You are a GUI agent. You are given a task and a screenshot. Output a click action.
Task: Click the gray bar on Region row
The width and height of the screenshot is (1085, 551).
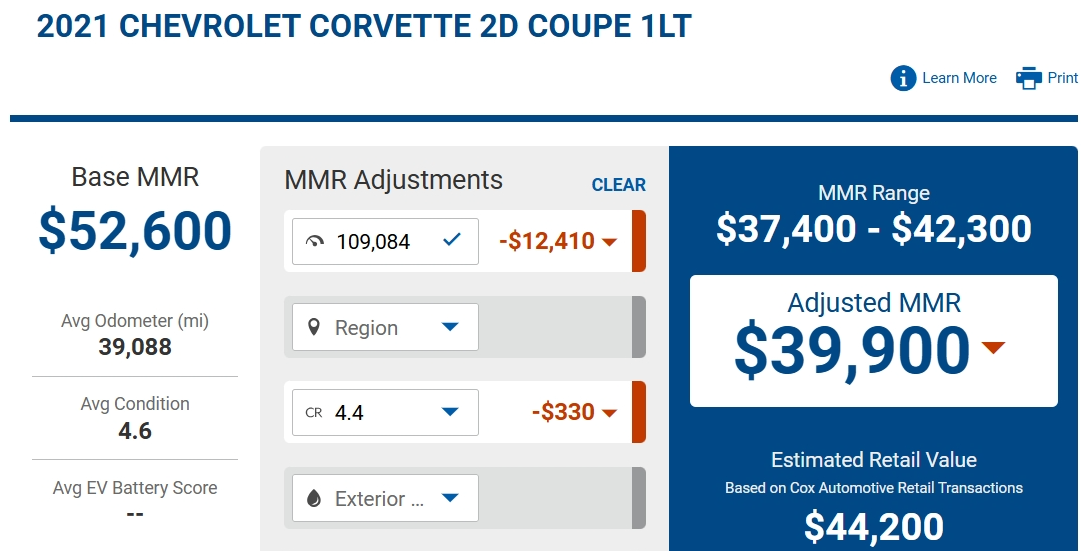pos(639,327)
